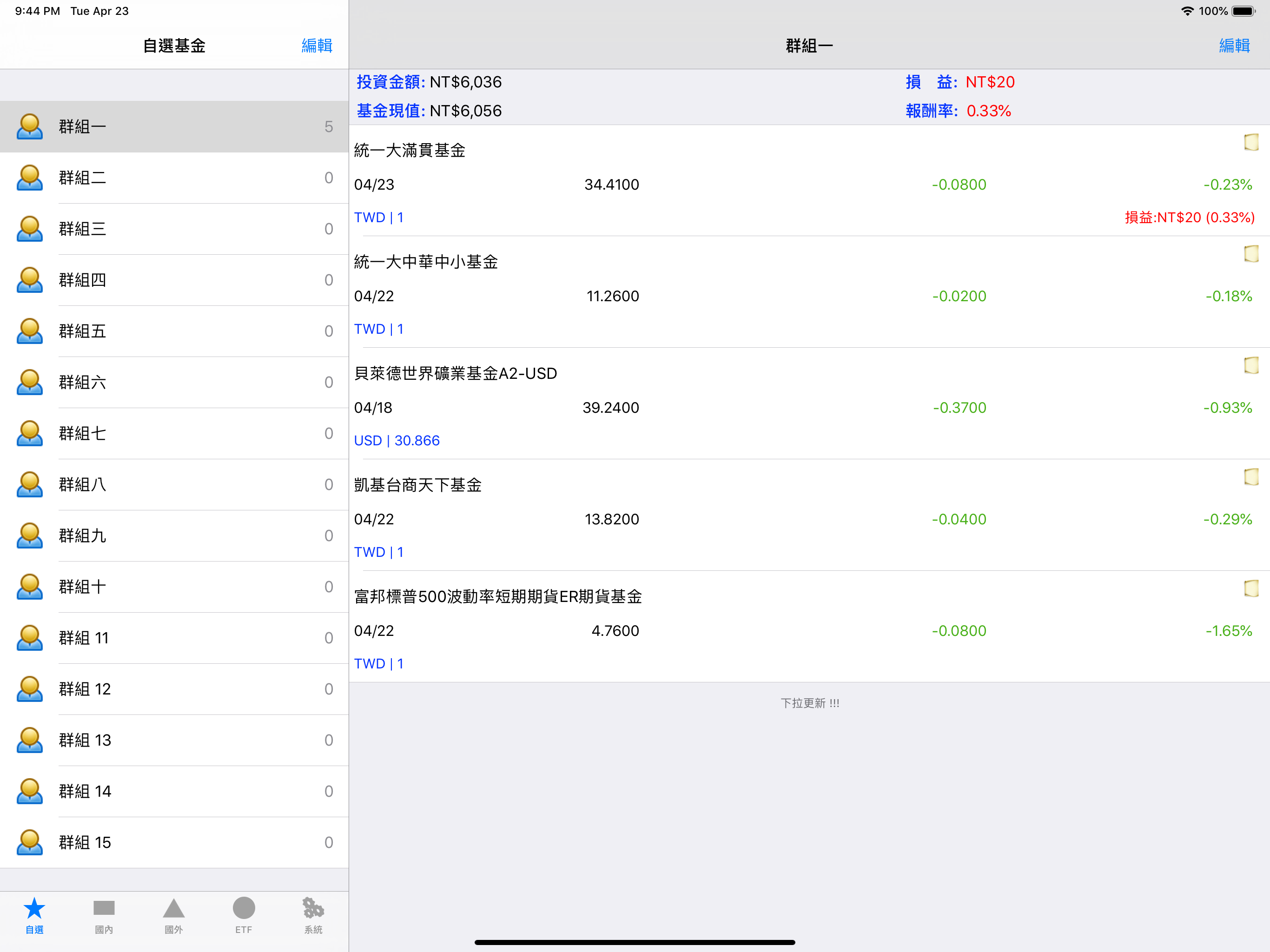Click the 報酬率 0.33% summary
Image resolution: width=1270 pixels, height=952 pixels.
coord(958,110)
